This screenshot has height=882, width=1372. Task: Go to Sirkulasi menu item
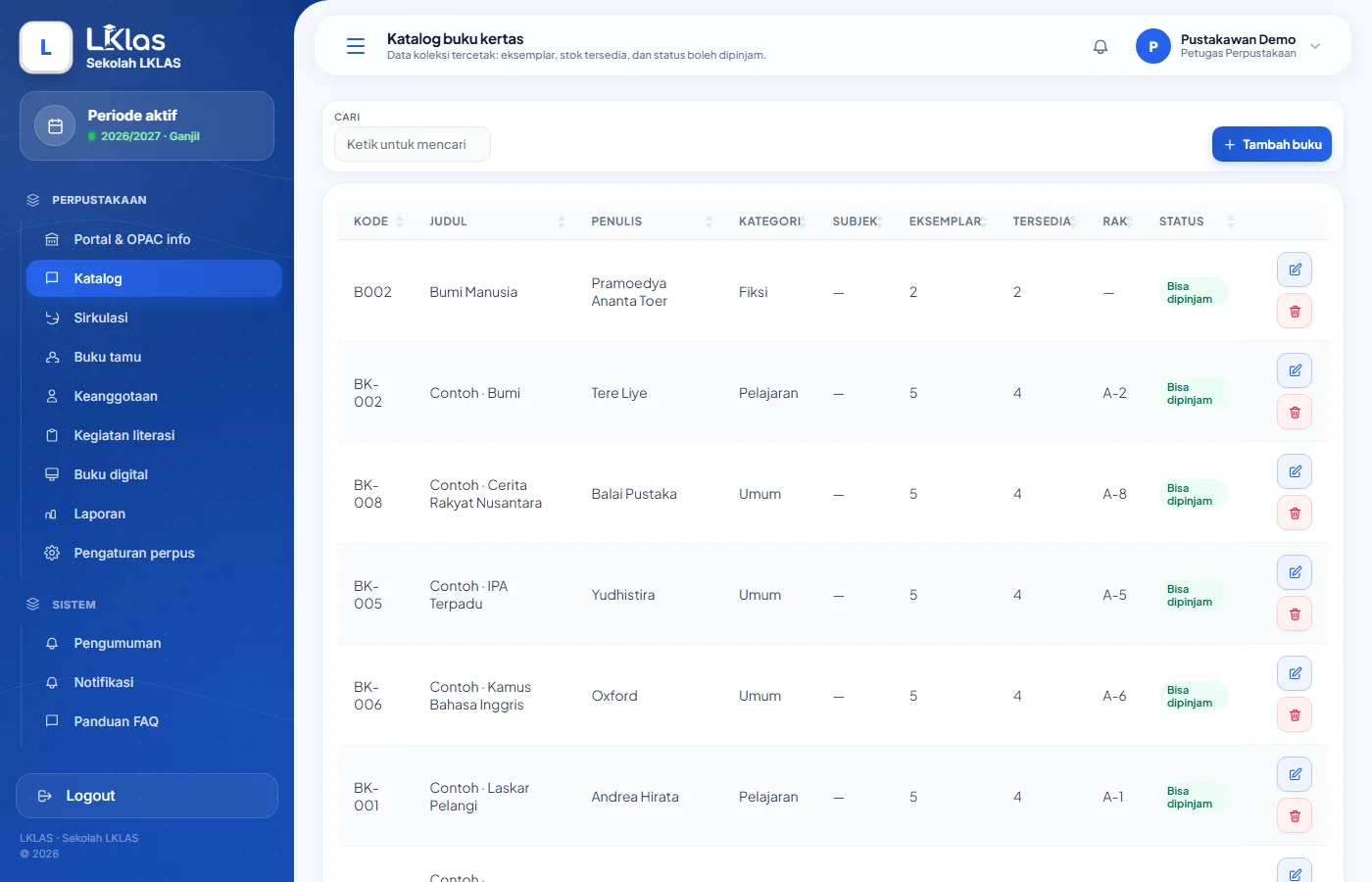154,318
